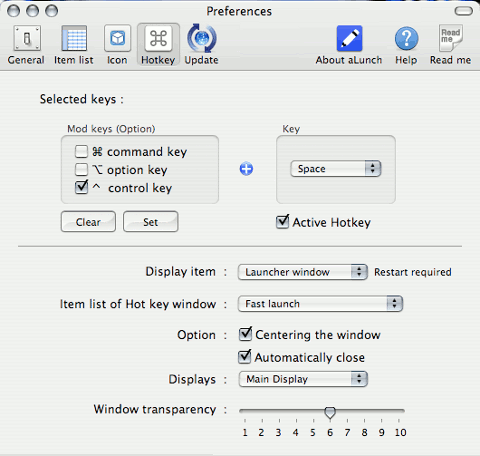Screen dimensions: 480x456
Task: Click the blue plus icon between panels
Action: click(246, 169)
